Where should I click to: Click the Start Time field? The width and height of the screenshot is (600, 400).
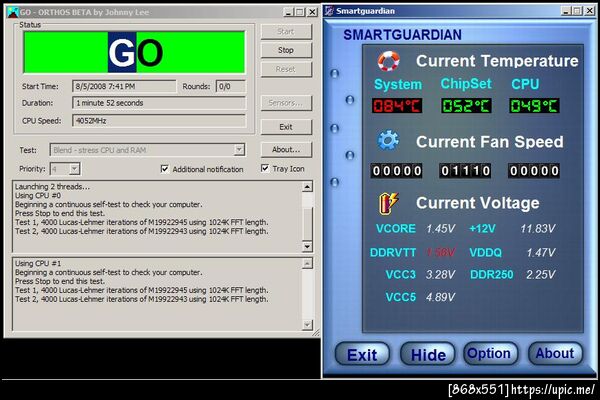(x=124, y=87)
